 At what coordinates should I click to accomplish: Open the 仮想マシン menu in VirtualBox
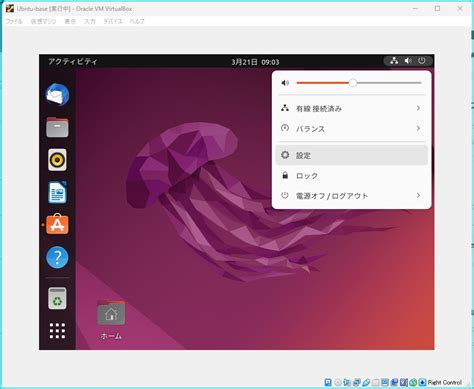coord(44,21)
